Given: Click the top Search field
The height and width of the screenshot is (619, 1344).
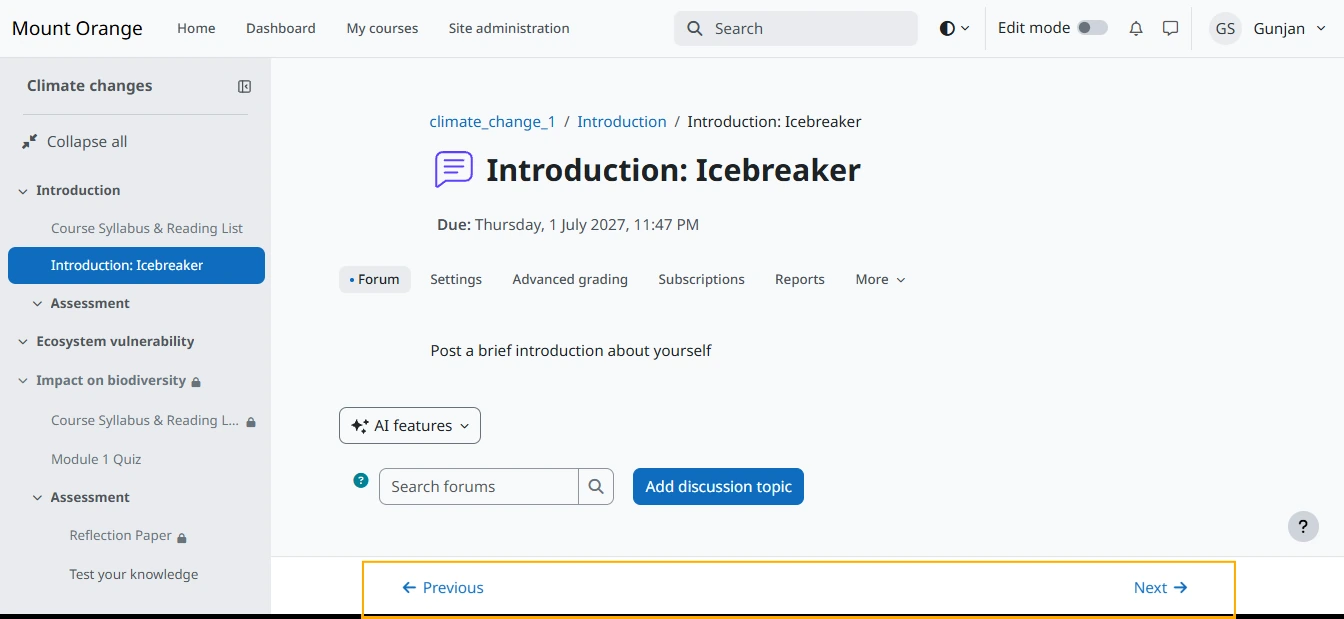Looking at the screenshot, I should (796, 29).
